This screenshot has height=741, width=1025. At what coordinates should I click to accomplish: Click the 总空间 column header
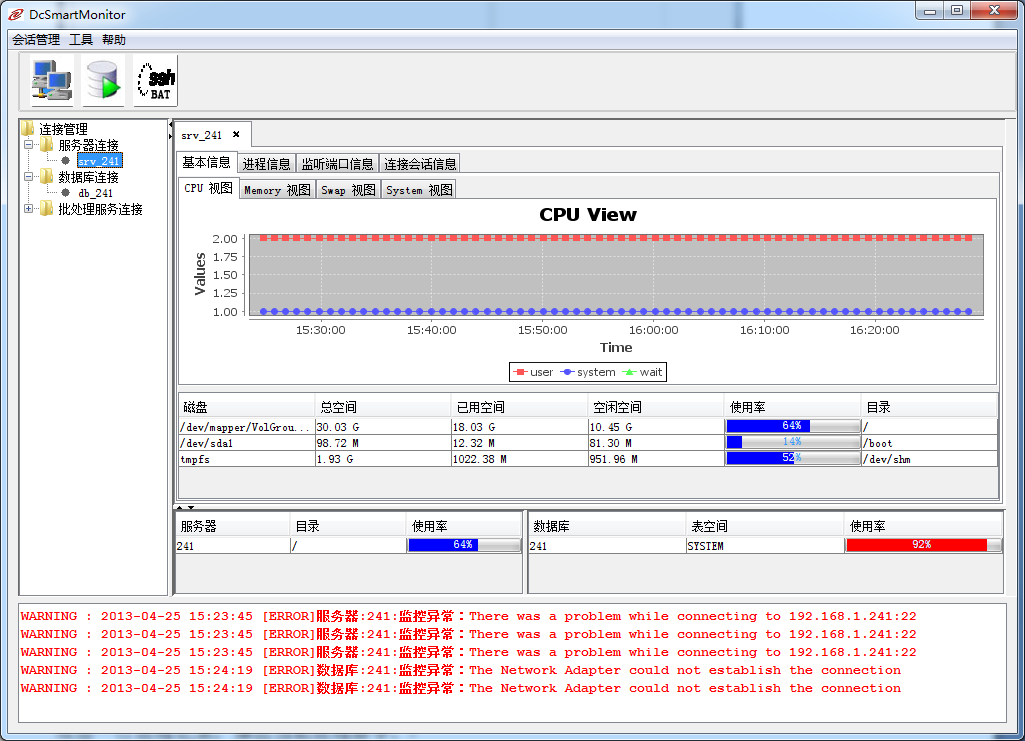383,407
